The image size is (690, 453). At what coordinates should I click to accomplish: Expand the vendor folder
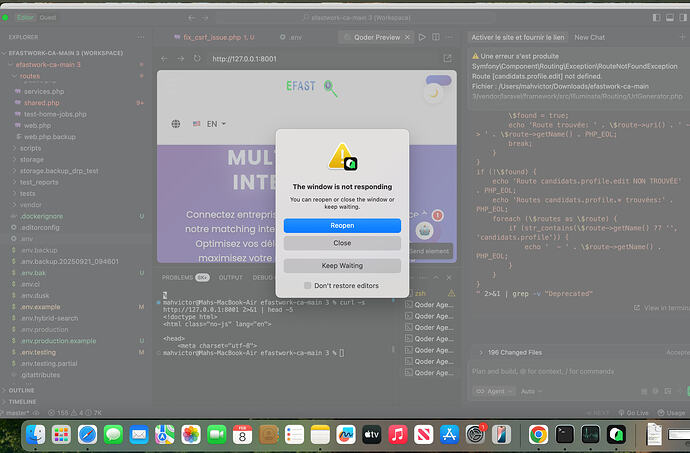point(30,205)
